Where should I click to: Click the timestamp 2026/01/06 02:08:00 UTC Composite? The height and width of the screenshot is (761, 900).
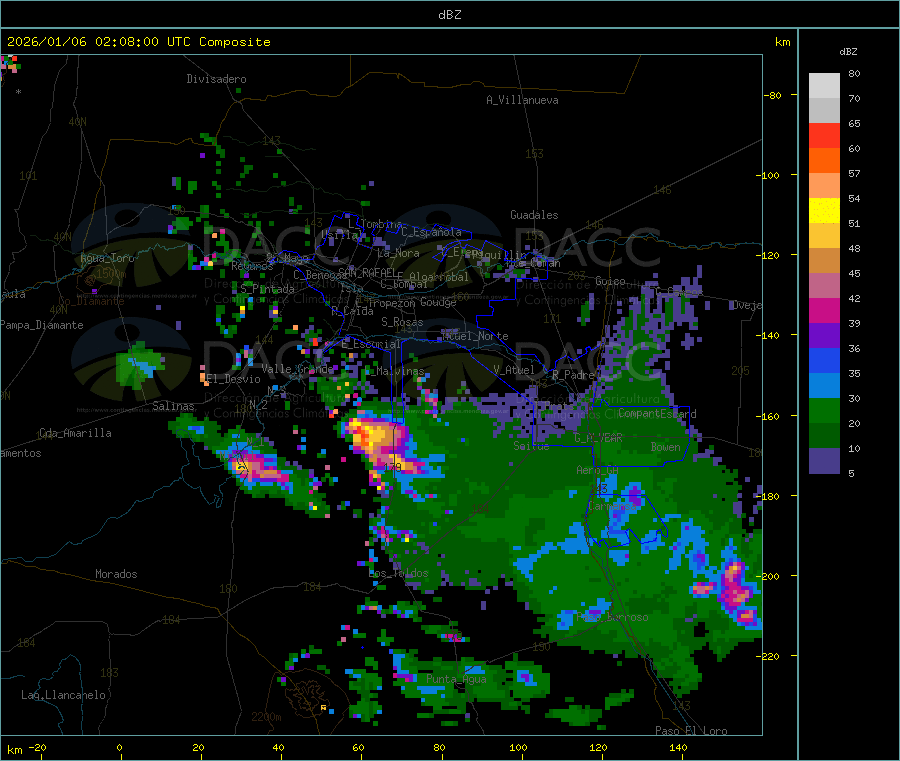pos(138,42)
